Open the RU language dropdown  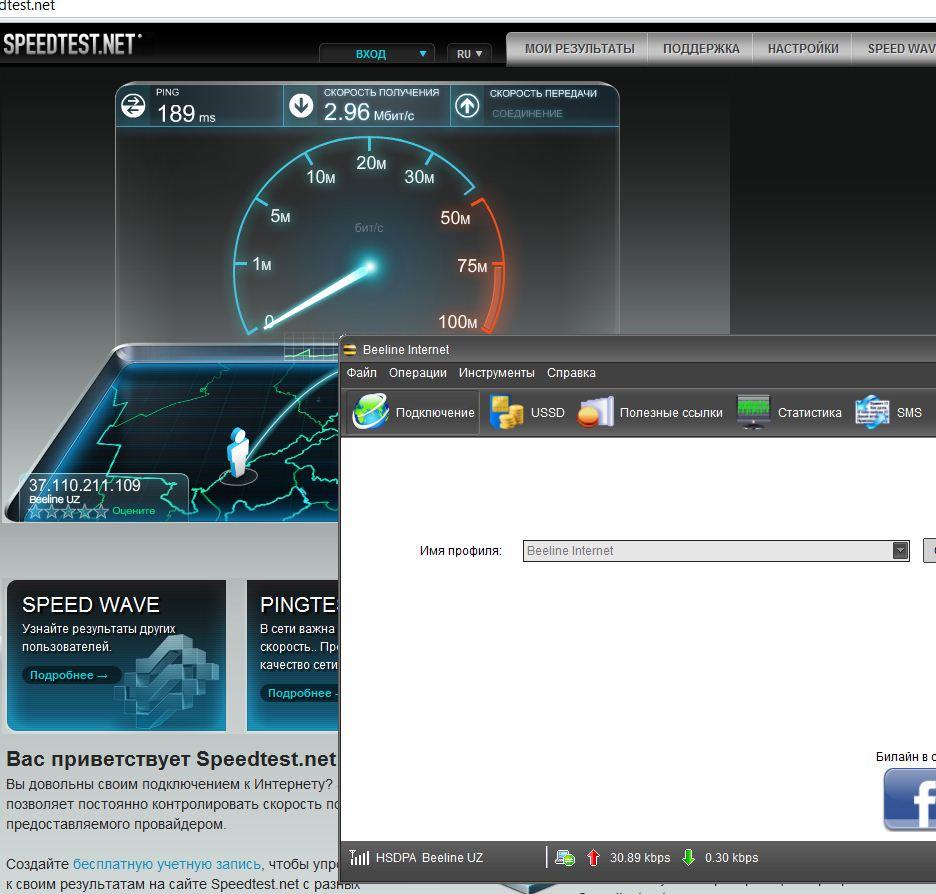click(x=469, y=54)
